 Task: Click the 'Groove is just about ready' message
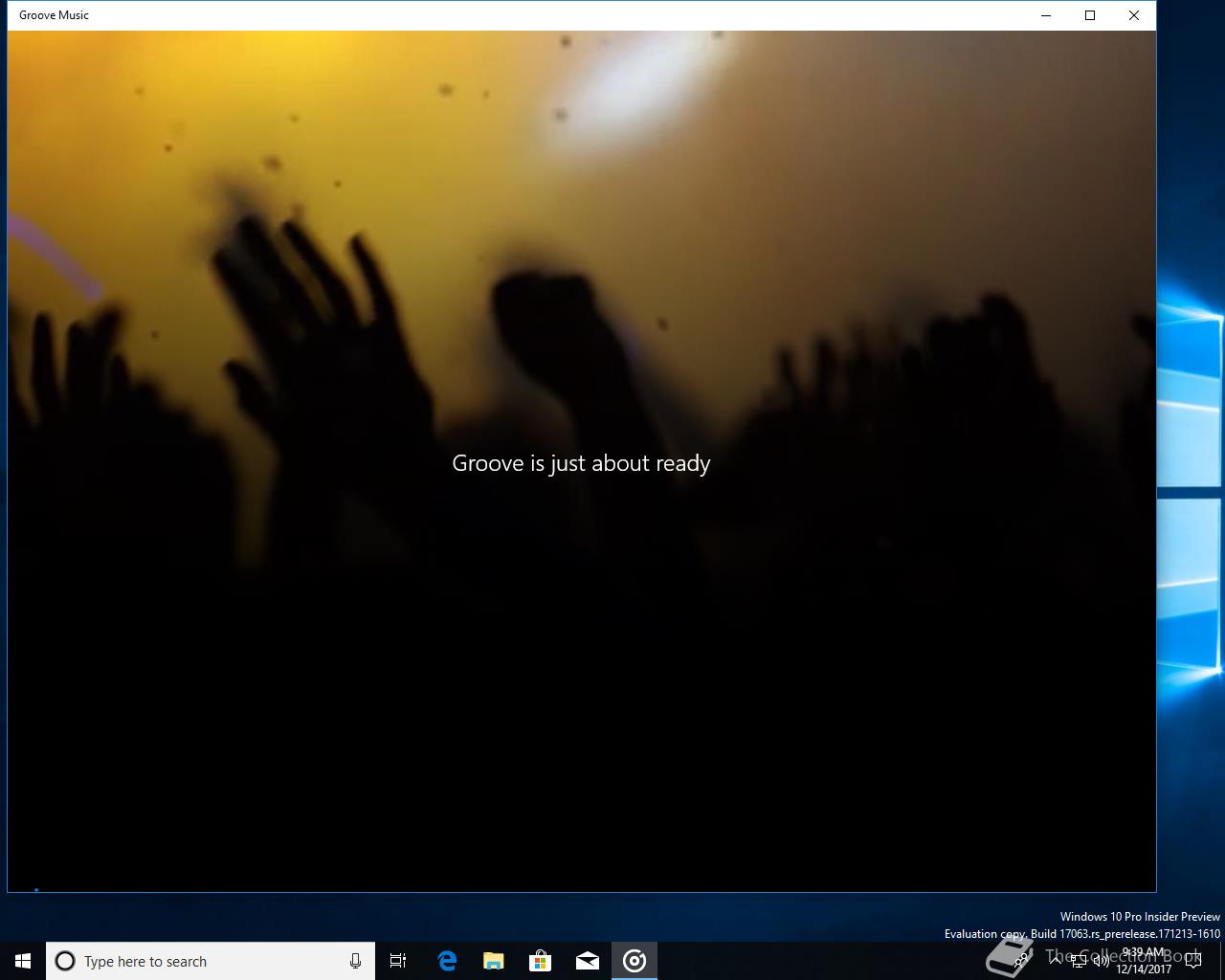(581, 463)
